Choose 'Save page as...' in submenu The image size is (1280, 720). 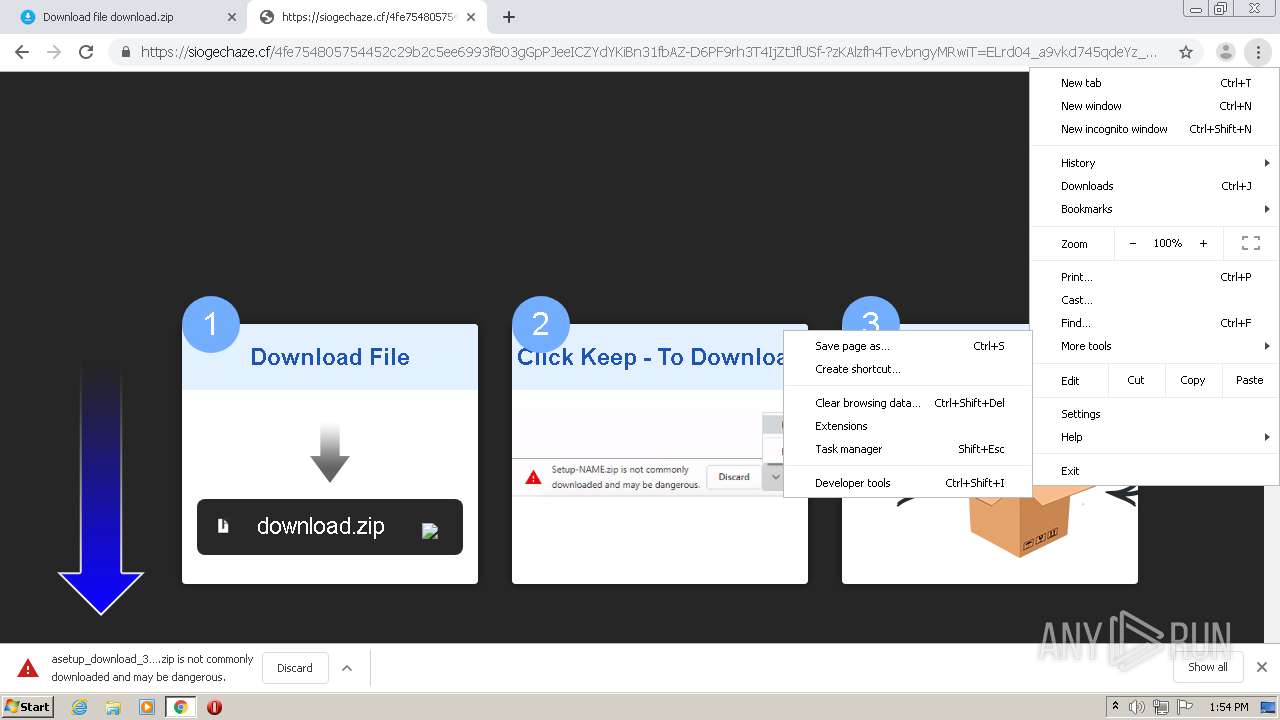(x=908, y=346)
